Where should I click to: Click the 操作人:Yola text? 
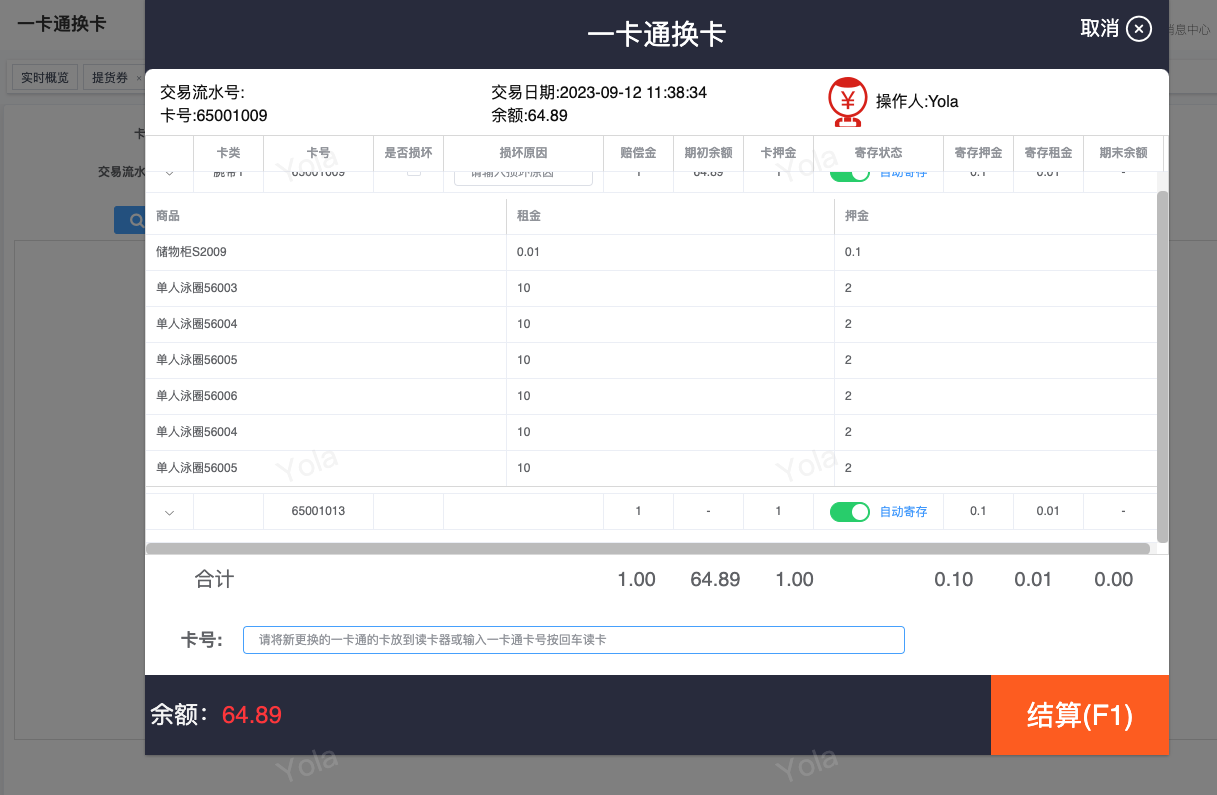coord(917,101)
